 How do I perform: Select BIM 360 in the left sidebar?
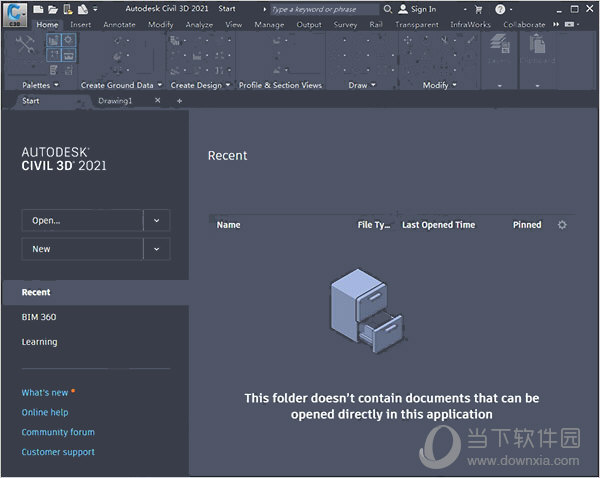[39, 317]
